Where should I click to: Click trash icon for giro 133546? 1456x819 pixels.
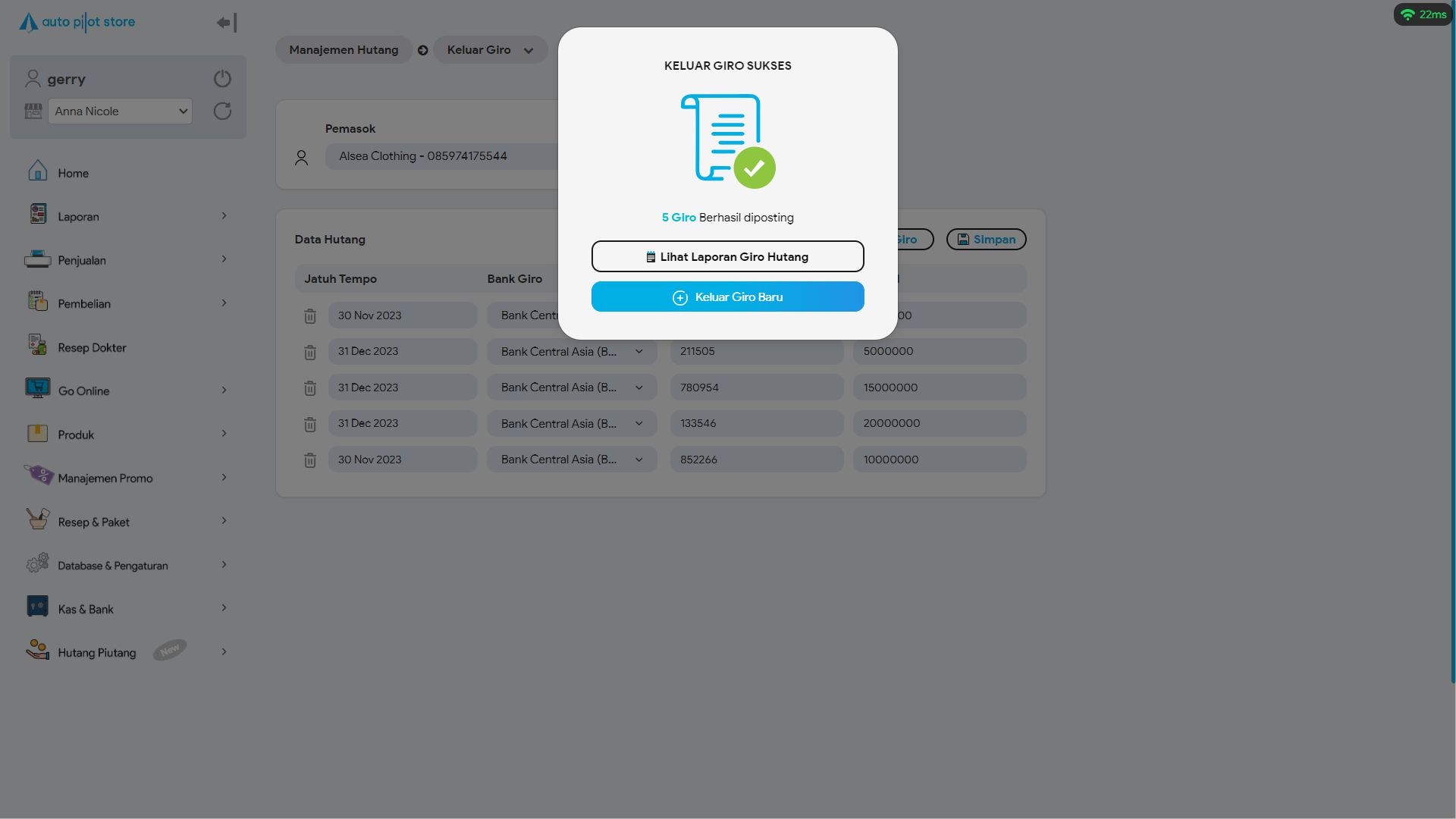[x=310, y=425]
